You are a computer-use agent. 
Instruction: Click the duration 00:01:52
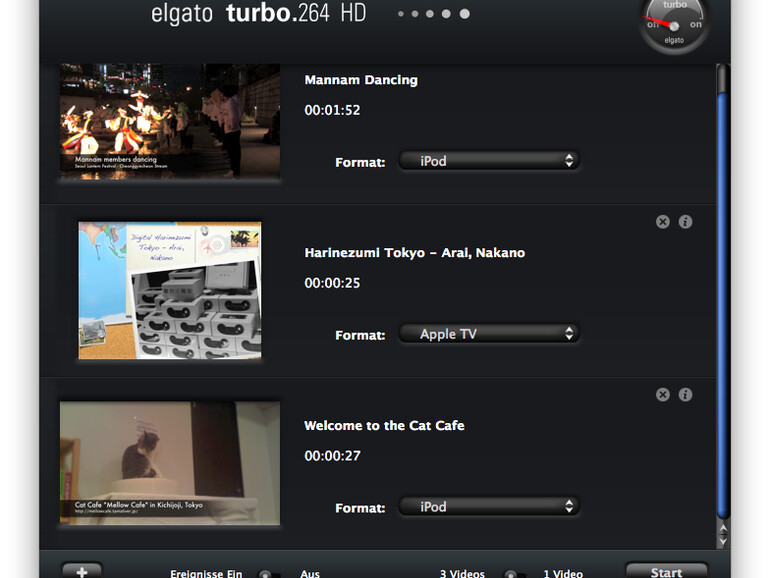pyautogui.click(x=332, y=110)
